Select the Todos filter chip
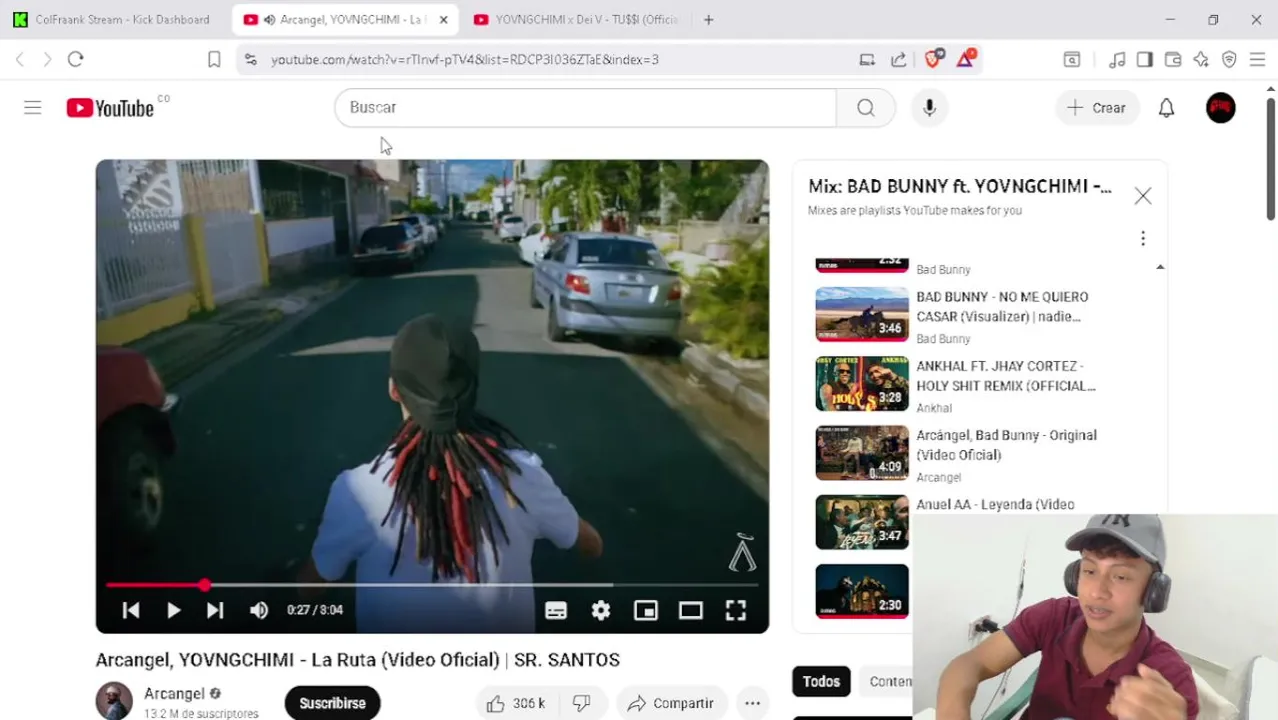The height and width of the screenshot is (720, 1278). [x=821, y=681]
